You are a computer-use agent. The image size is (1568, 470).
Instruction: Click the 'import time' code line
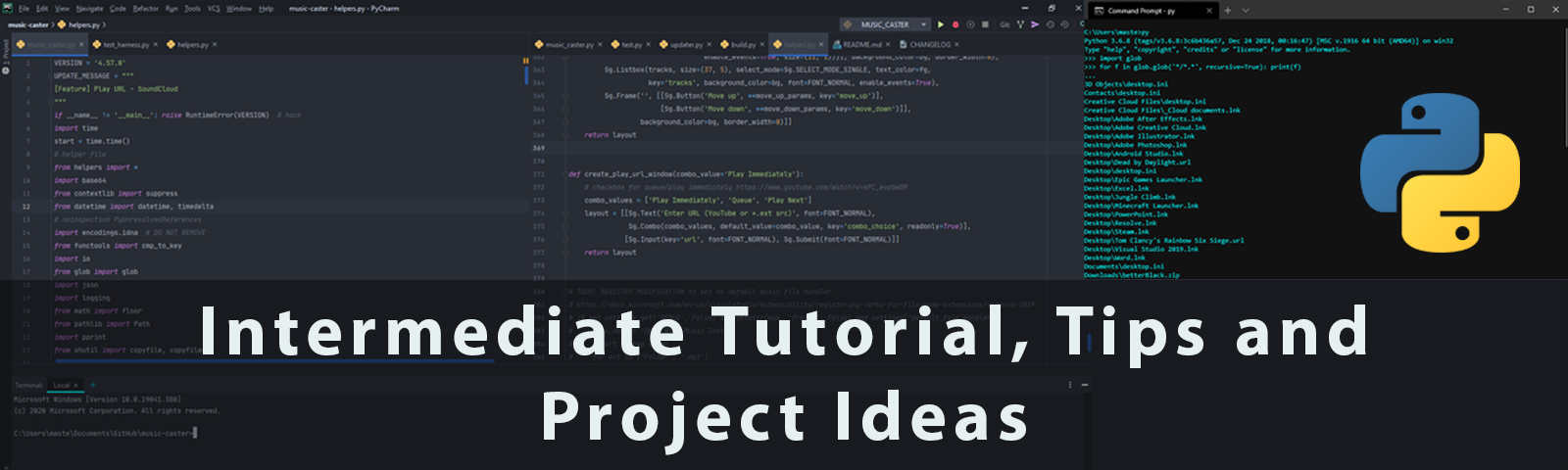(76, 128)
